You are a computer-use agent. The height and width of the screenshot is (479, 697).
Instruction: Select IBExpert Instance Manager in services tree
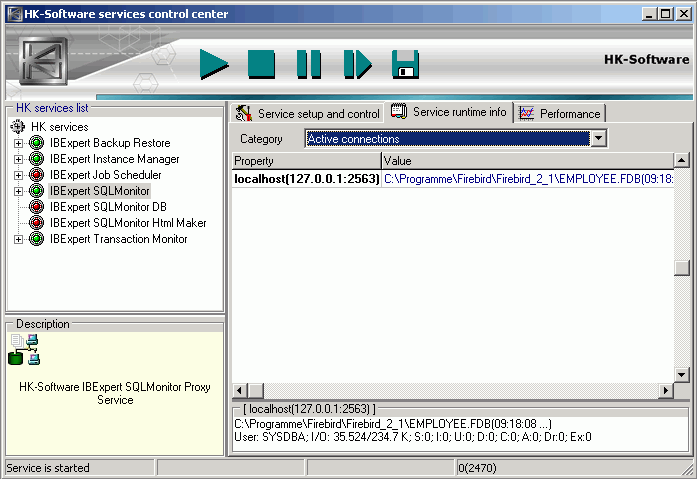(x=115, y=159)
